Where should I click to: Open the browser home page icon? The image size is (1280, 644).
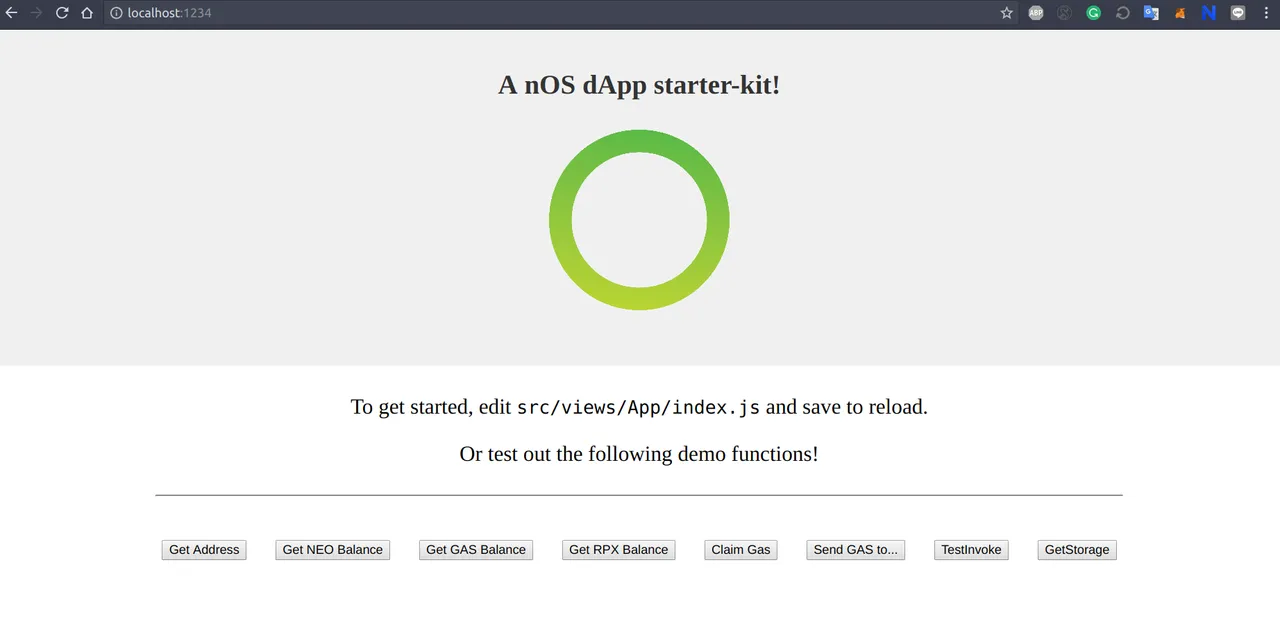pos(87,13)
